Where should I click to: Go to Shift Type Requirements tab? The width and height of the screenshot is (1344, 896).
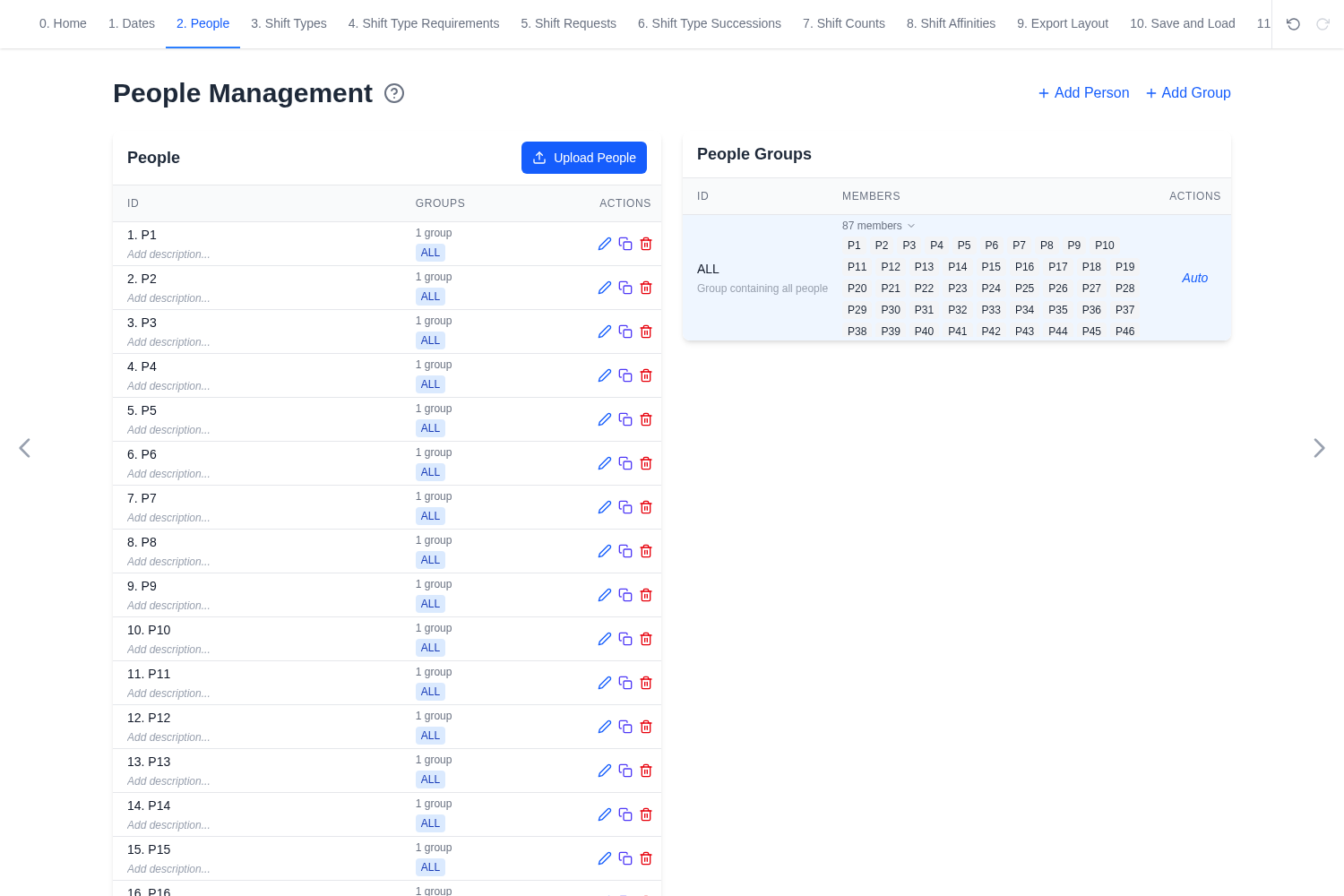tap(424, 23)
